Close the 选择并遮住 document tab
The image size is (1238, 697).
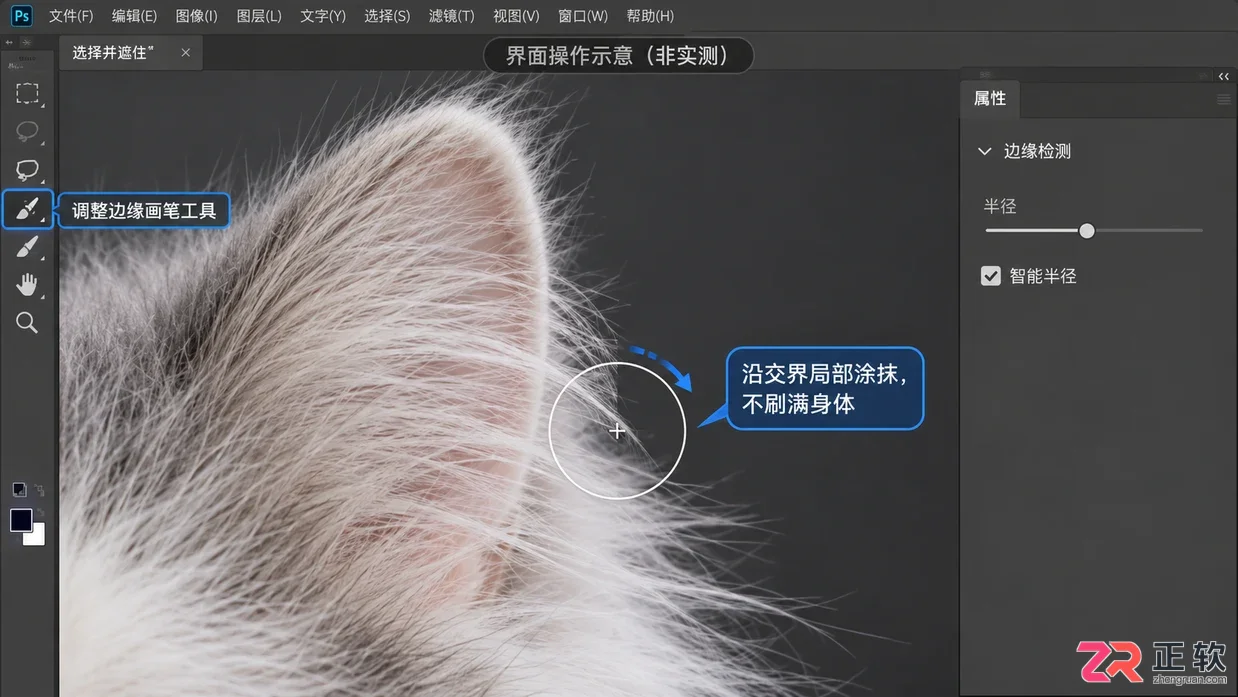(185, 52)
